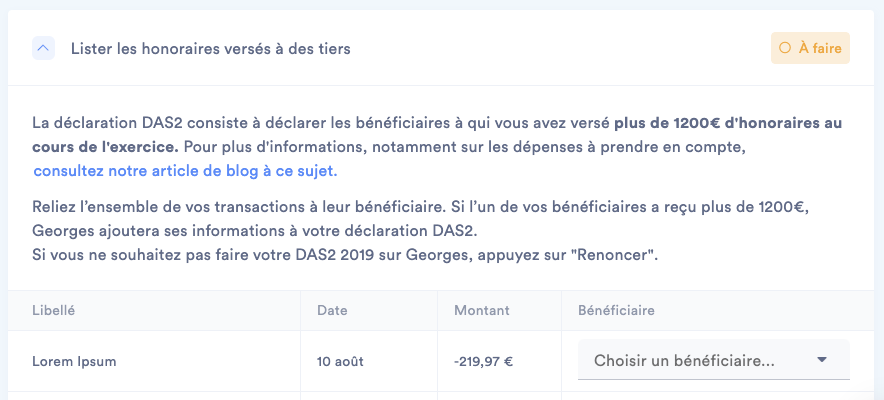Click the circle icon in the À faire badge

pos(785,48)
